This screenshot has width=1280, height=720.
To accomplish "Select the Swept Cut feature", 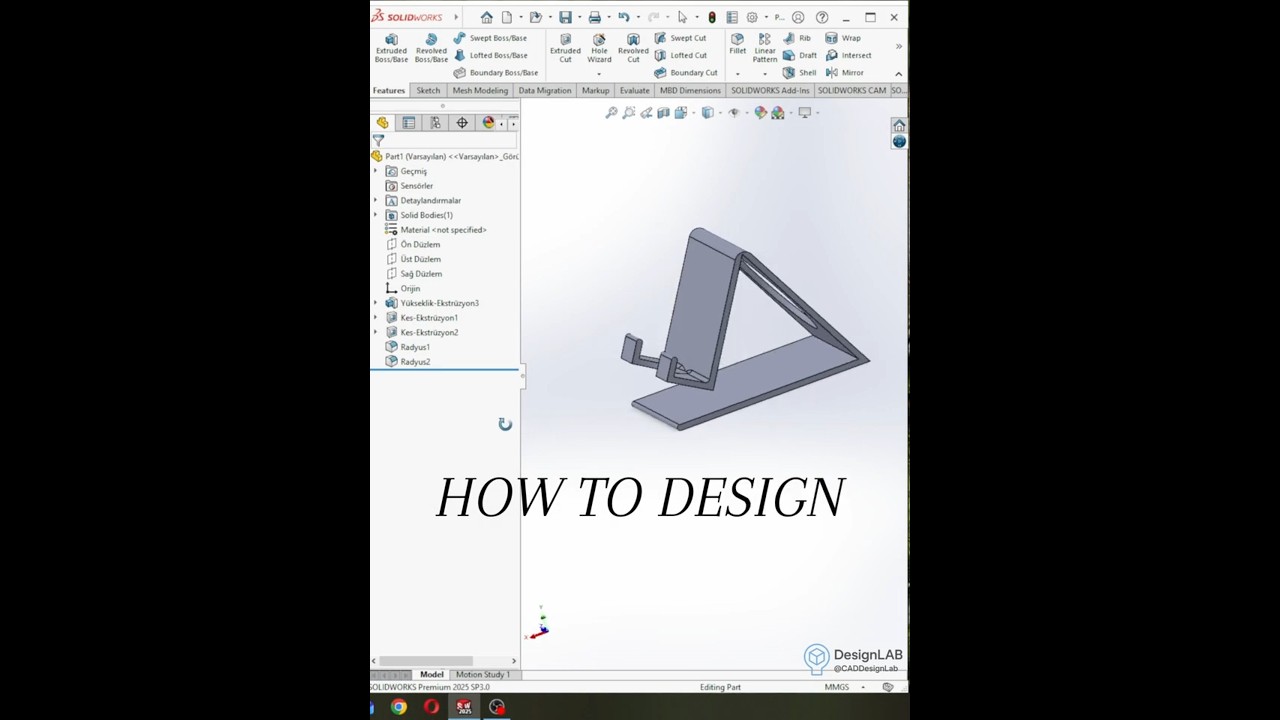I will point(680,38).
